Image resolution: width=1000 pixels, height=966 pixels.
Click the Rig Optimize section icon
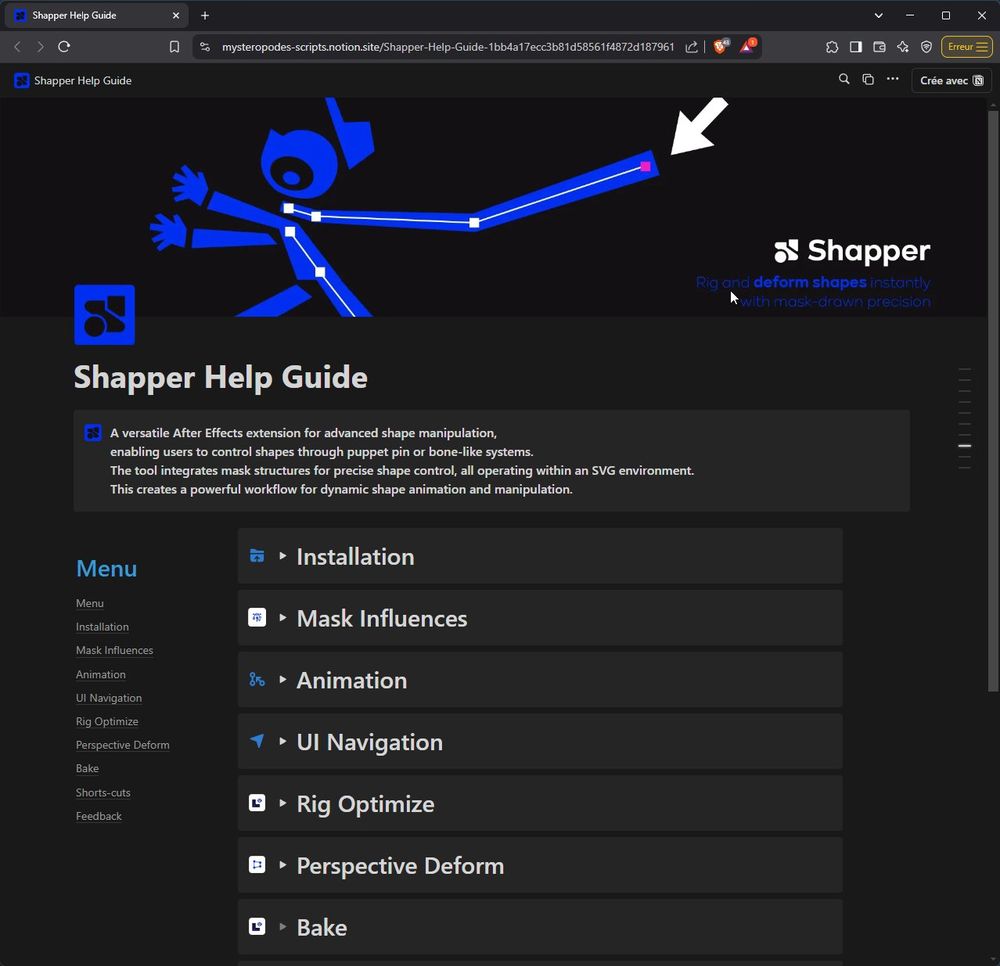pyautogui.click(x=257, y=803)
